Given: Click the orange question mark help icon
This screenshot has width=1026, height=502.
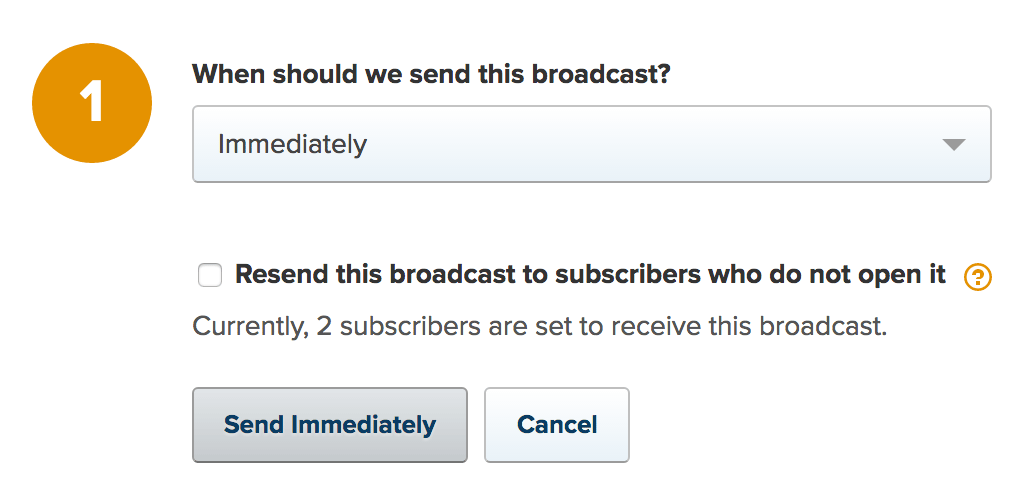Looking at the screenshot, I should [978, 278].
